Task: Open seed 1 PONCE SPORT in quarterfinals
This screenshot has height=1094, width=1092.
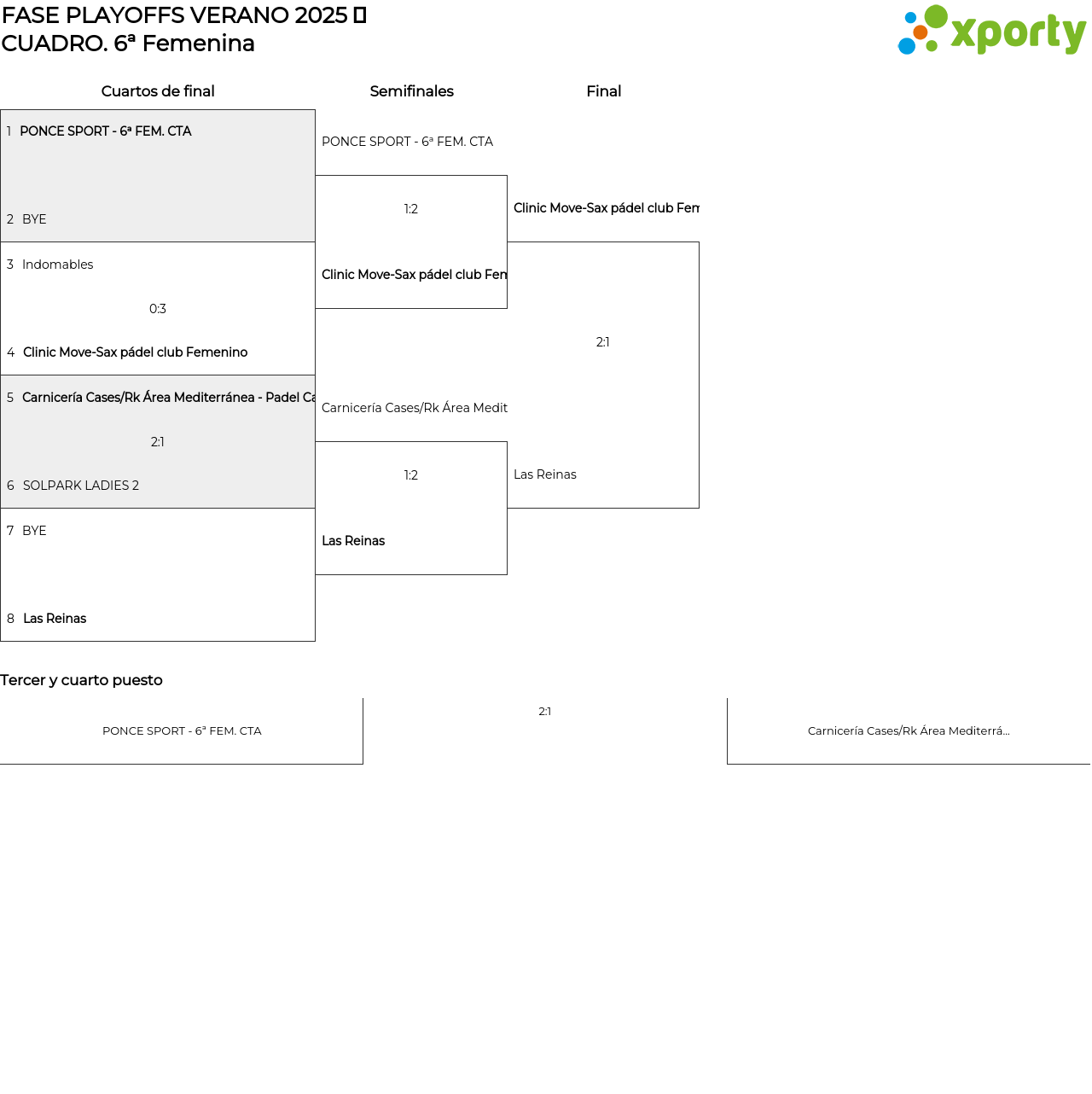Action: 105,131
